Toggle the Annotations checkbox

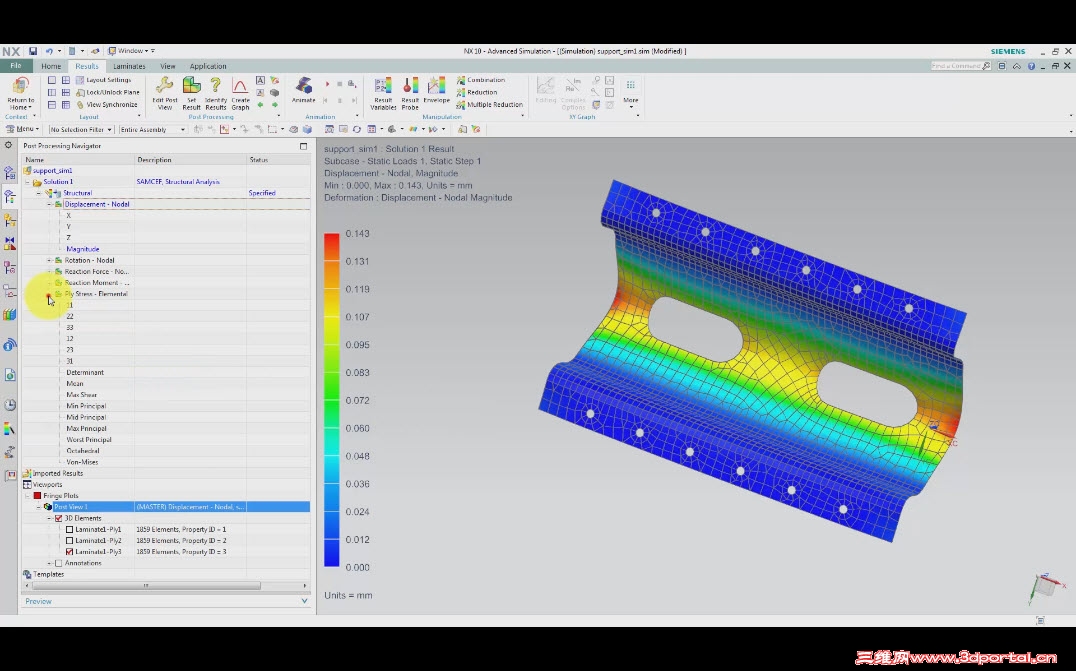click(x=58, y=563)
